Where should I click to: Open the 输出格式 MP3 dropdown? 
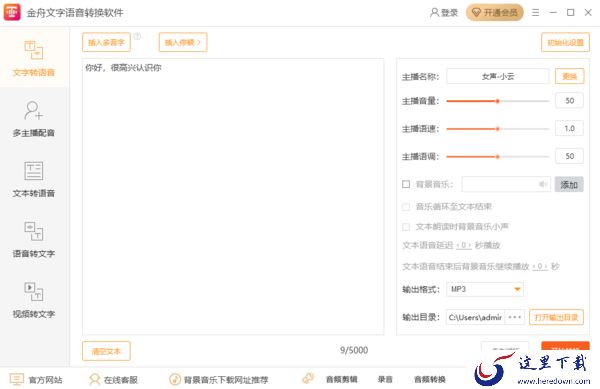[x=485, y=289]
